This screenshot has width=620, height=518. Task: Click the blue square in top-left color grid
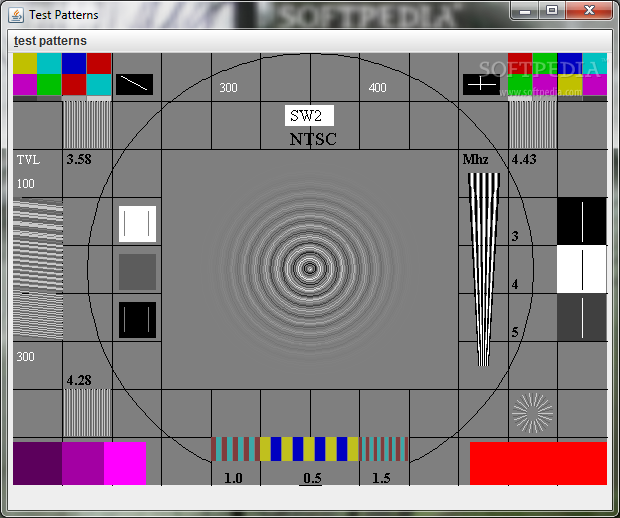pyautogui.click(x=74, y=64)
